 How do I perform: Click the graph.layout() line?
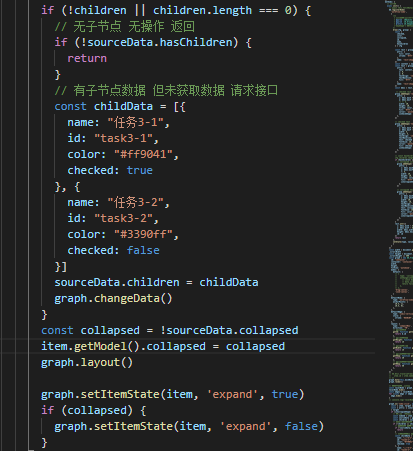[87, 362]
